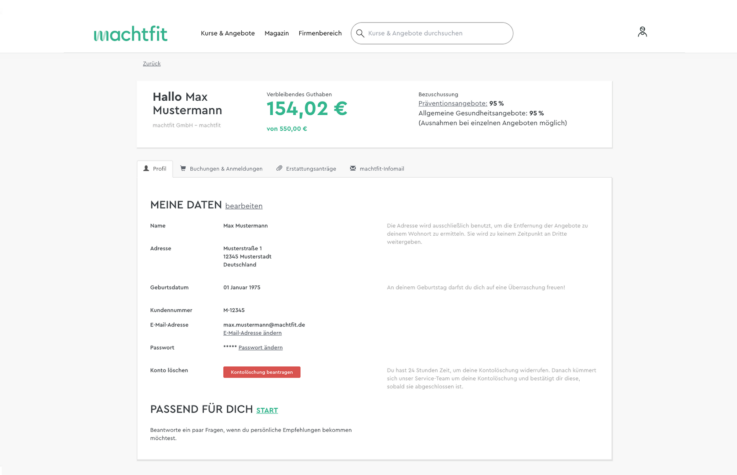The image size is (737, 475).
Task: Go to Firmenbereich
Action: tap(320, 33)
